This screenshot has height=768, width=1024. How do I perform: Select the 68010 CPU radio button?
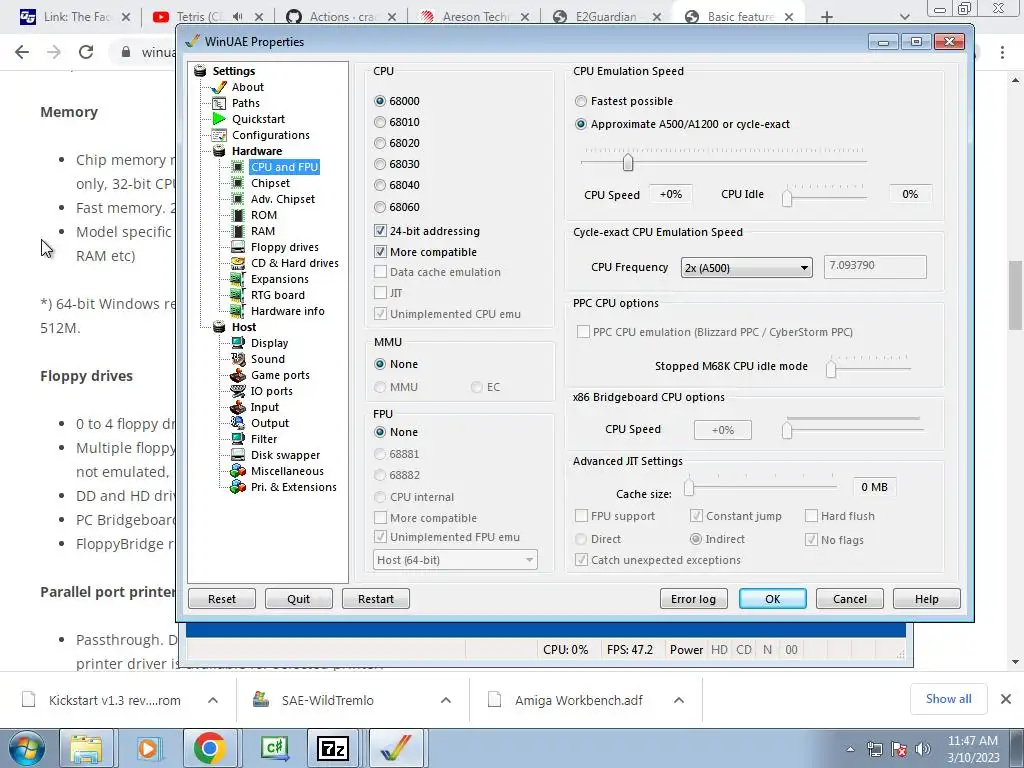[379, 122]
